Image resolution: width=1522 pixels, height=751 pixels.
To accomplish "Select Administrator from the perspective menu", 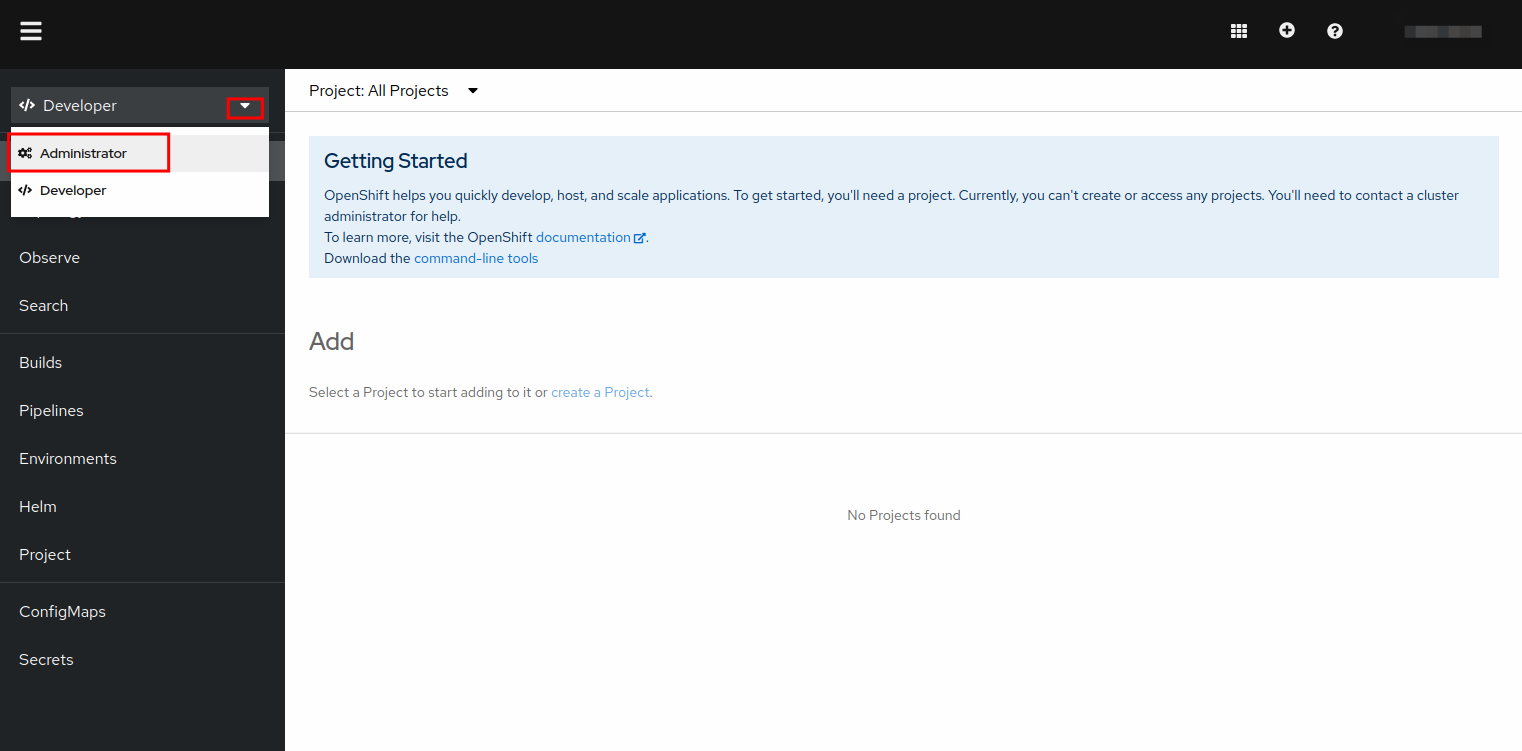I will pos(84,152).
